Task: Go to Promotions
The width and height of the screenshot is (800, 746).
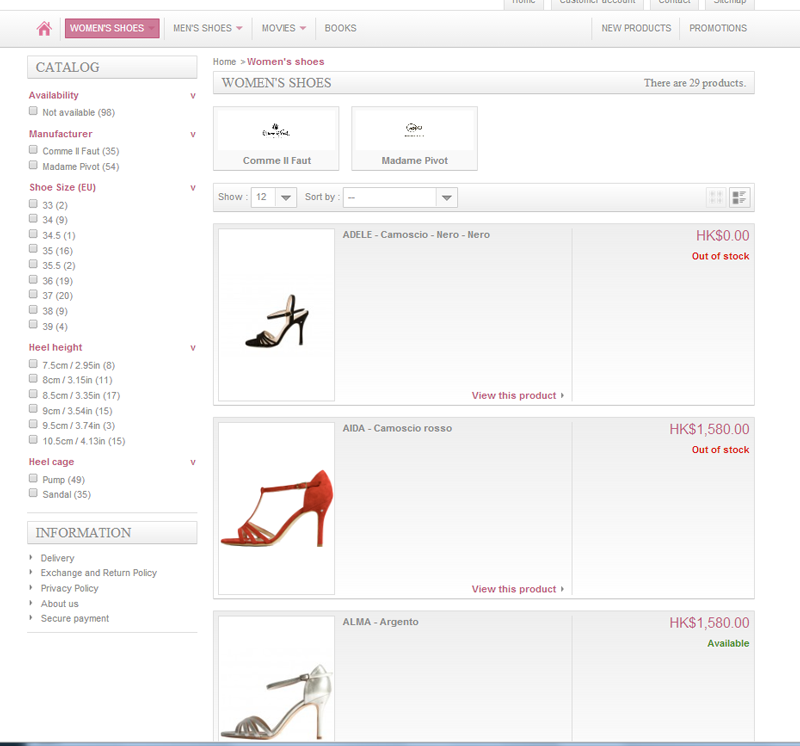Action: pyautogui.click(x=718, y=28)
